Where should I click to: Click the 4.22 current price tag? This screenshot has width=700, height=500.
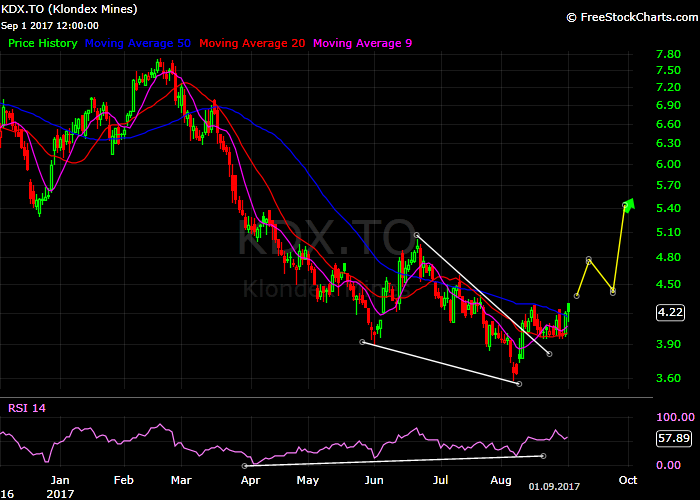click(x=670, y=312)
